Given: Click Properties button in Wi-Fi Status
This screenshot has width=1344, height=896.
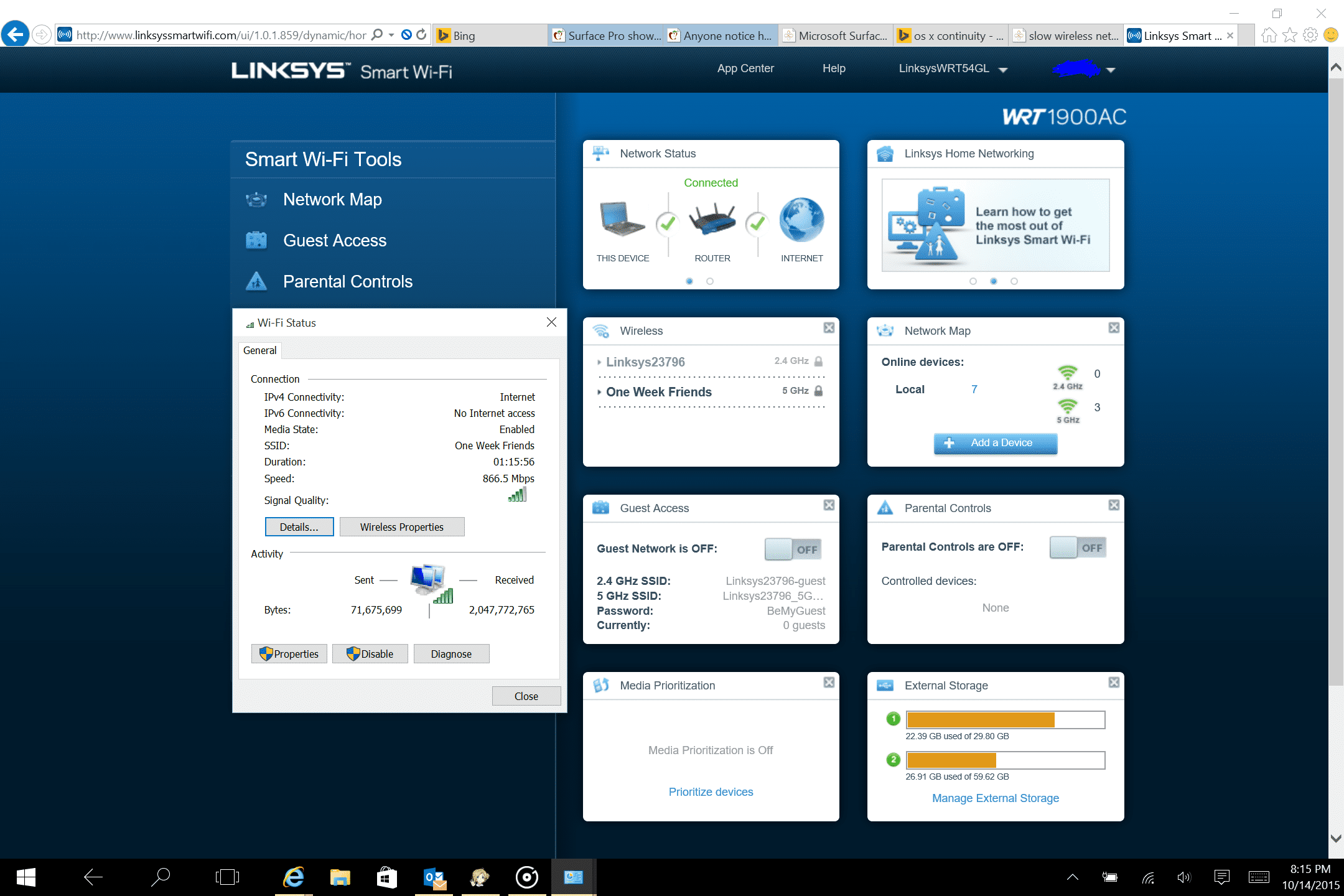Looking at the screenshot, I should pos(289,654).
